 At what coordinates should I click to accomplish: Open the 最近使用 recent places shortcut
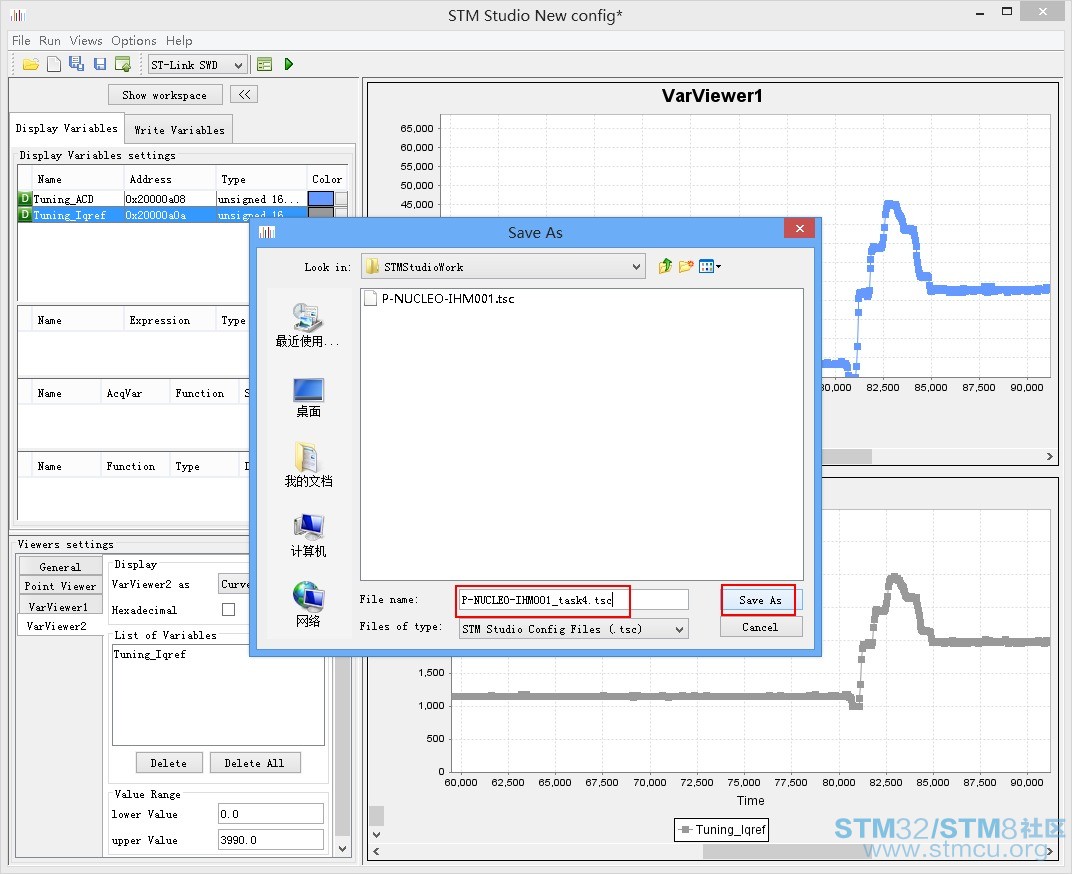point(308,326)
